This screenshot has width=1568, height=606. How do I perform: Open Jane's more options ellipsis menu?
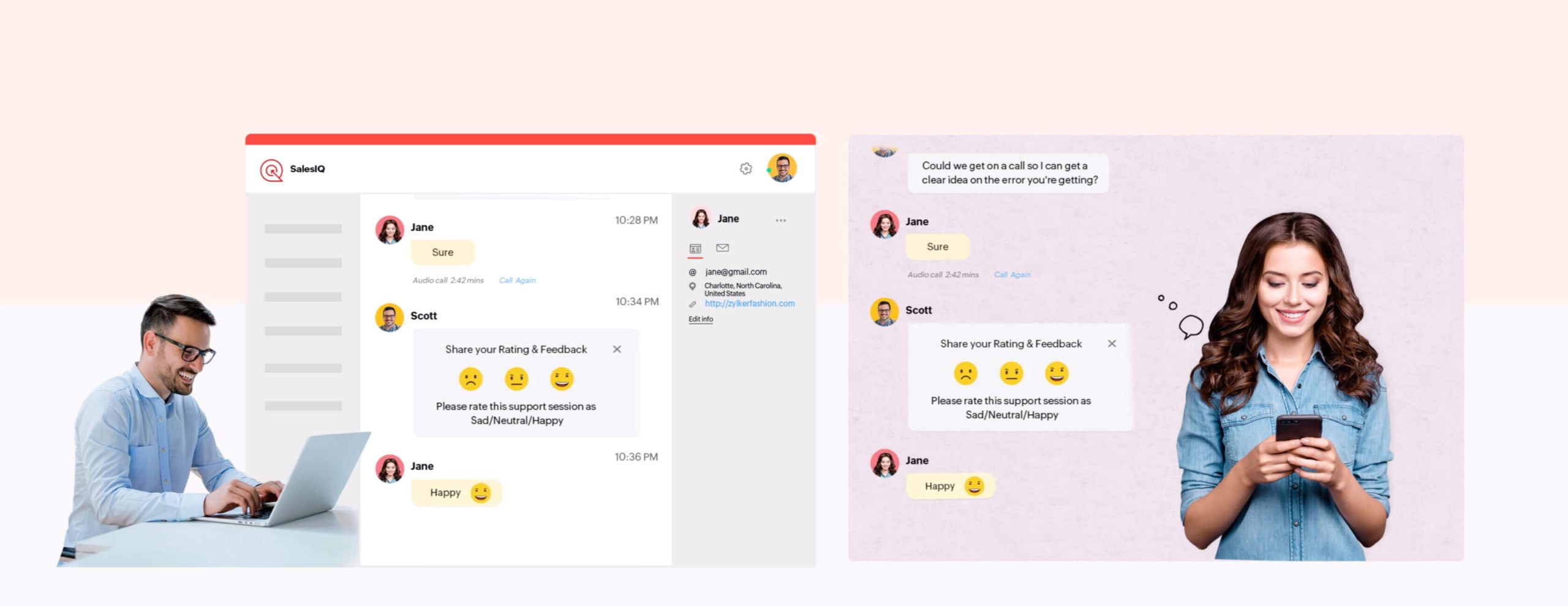[780, 220]
